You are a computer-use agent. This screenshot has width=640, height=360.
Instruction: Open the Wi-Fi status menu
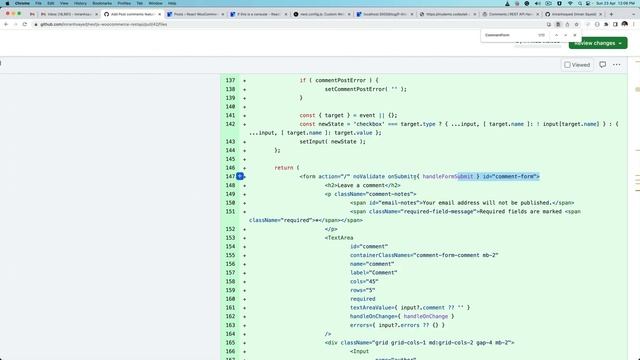tap(570, 3)
